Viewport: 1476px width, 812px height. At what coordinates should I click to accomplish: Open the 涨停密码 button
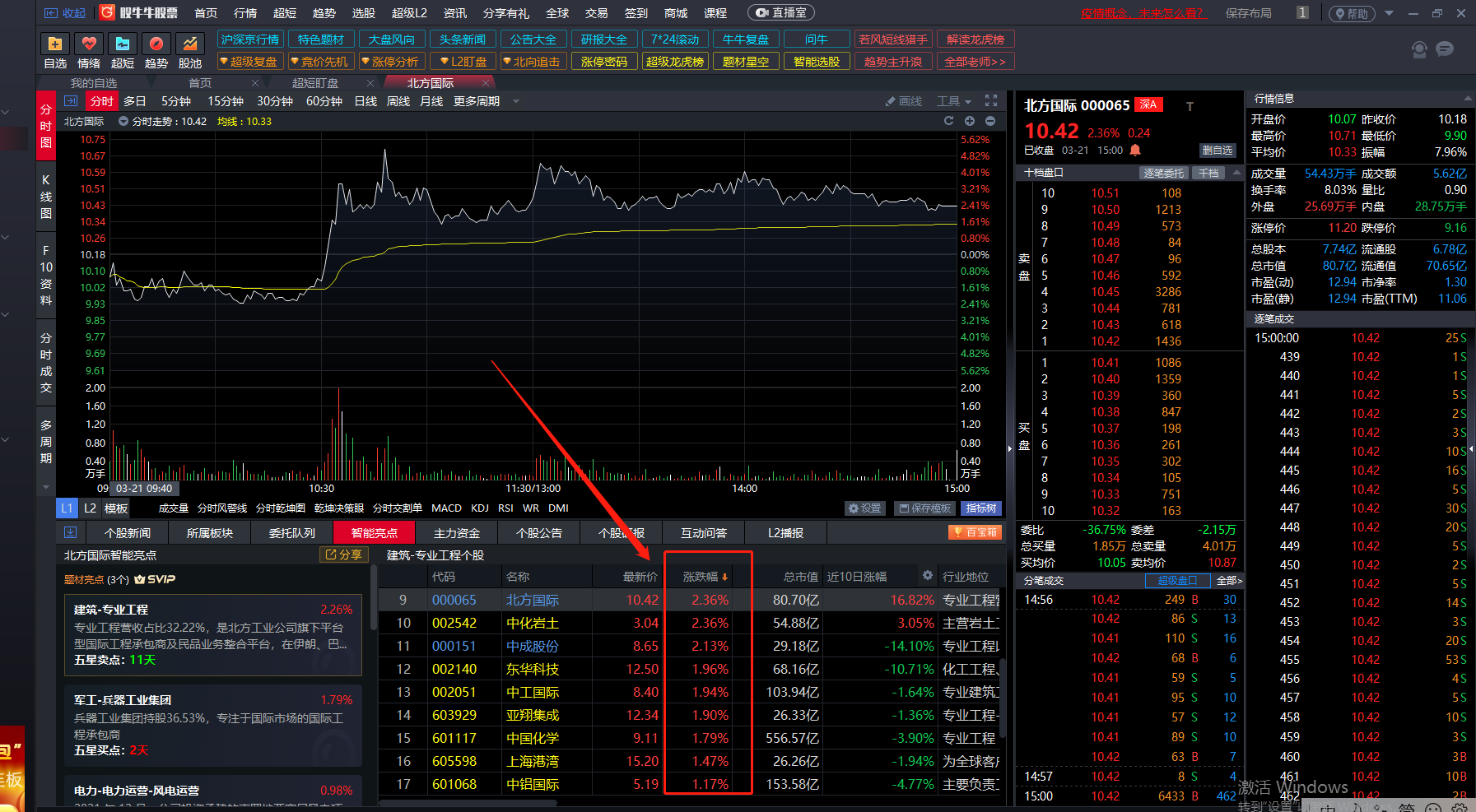click(604, 62)
